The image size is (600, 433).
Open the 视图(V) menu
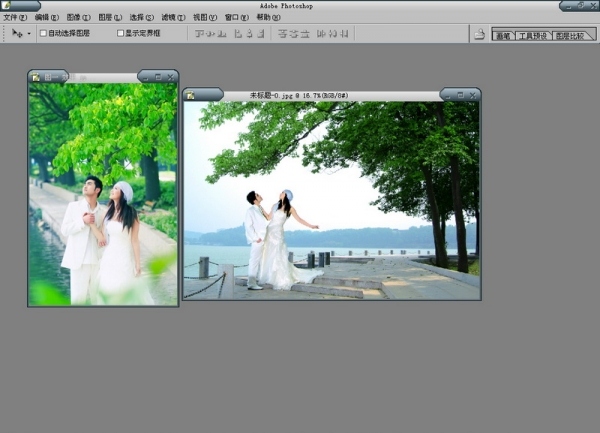click(205, 17)
